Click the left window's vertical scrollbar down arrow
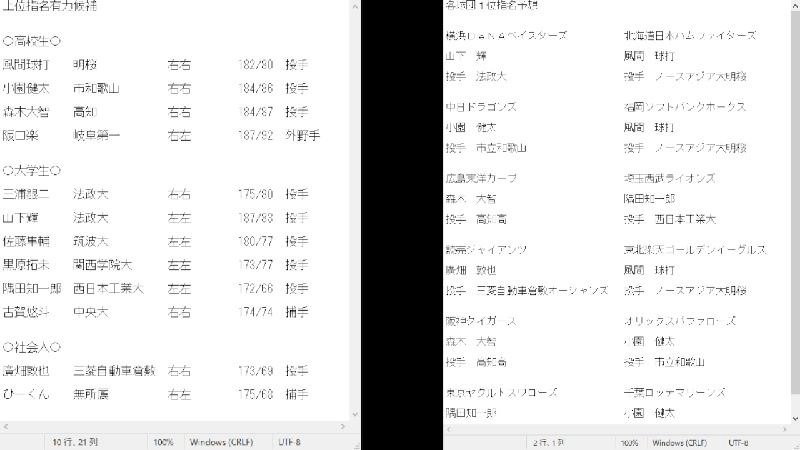 point(355,414)
